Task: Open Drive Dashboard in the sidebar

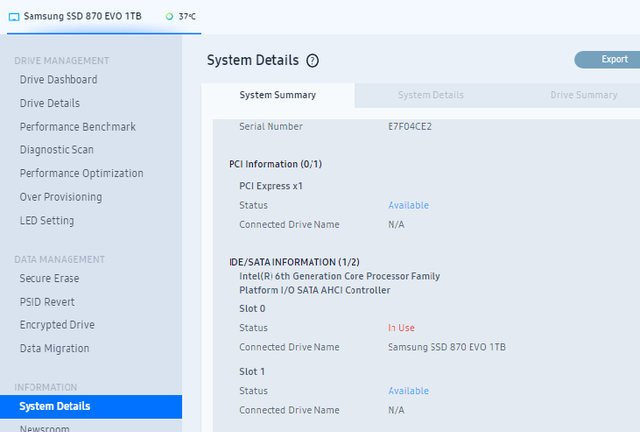Action: point(58,80)
